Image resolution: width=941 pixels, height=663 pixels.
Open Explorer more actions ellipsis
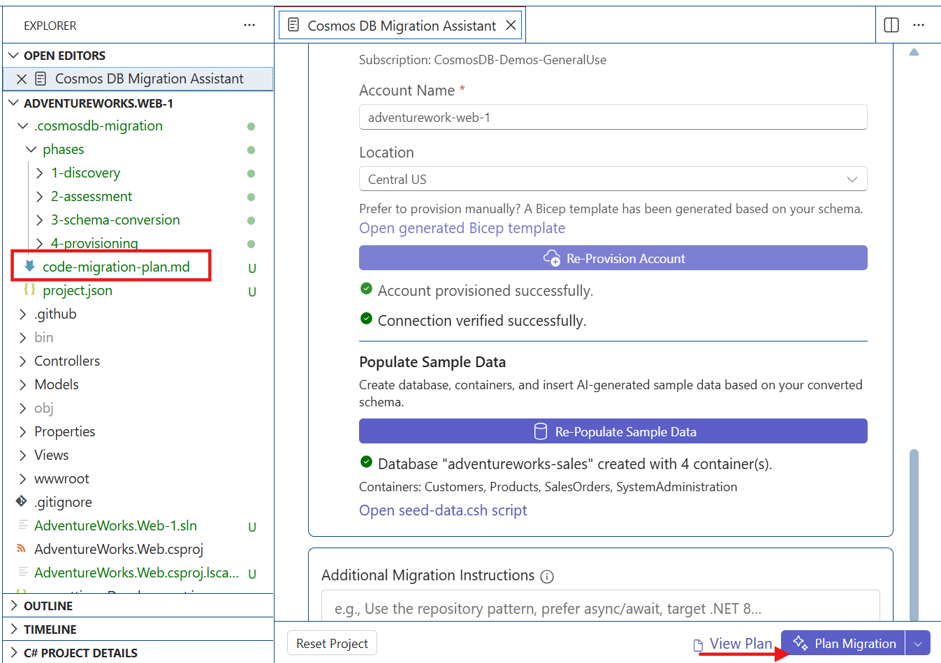click(x=249, y=25)
